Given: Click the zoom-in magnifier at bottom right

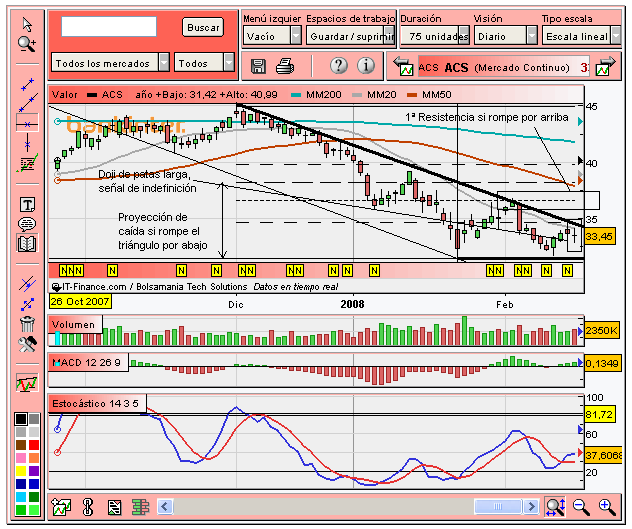Looking at the screenshot, I should (607, 507).
